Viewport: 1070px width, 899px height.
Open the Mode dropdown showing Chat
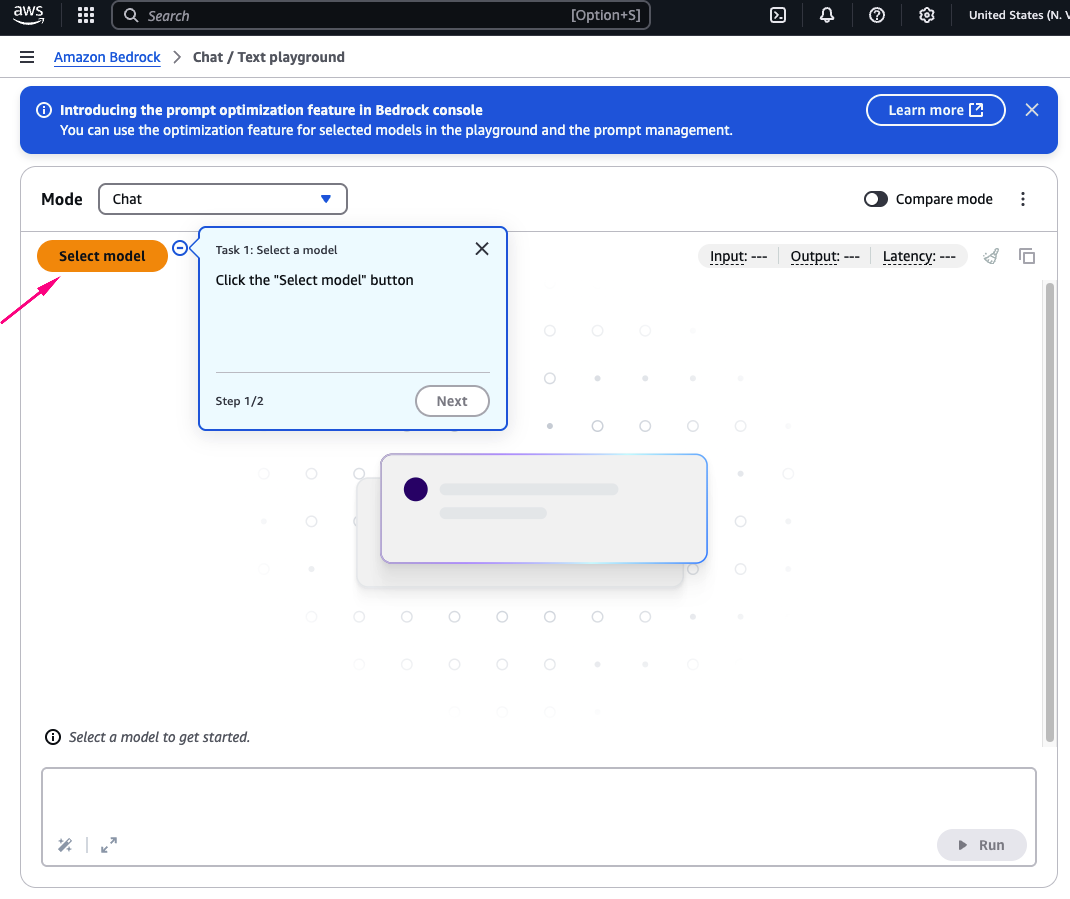pos(222,199)
